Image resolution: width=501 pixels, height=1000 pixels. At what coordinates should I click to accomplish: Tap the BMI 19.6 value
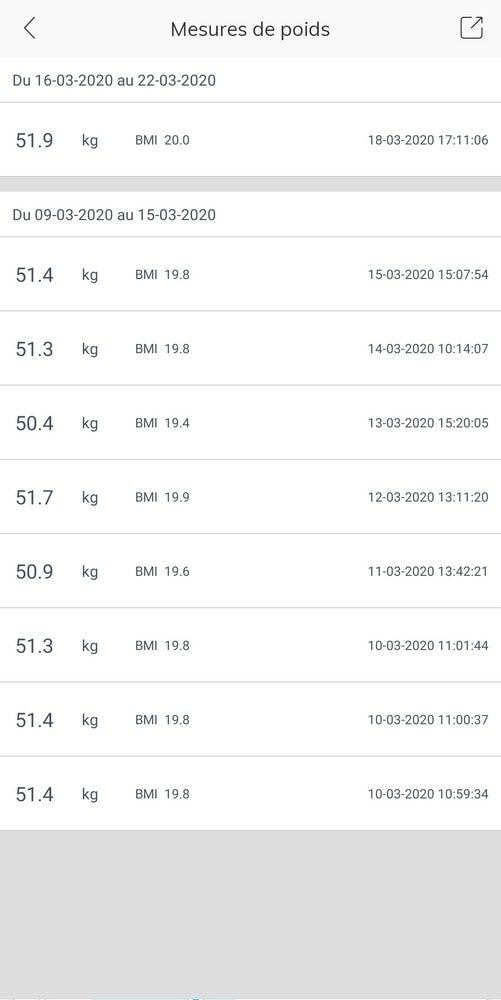pyautogui.click(x=162, y=571)
